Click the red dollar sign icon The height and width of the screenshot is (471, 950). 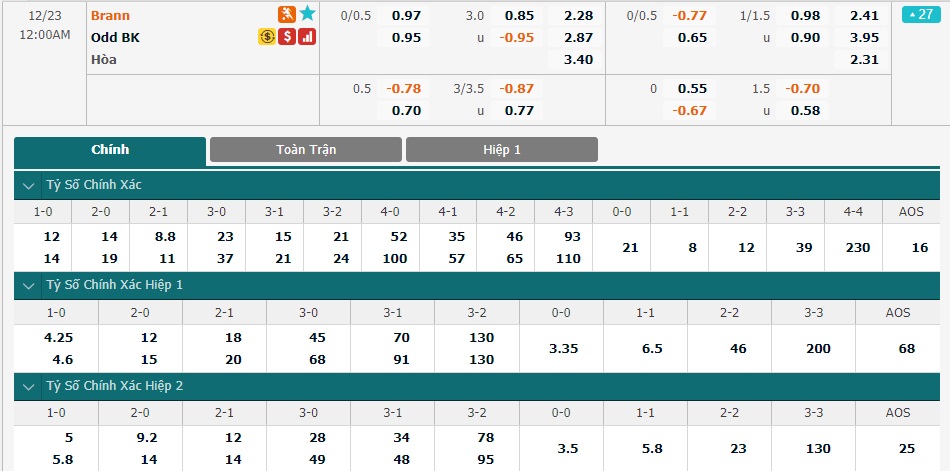(287, 37)
